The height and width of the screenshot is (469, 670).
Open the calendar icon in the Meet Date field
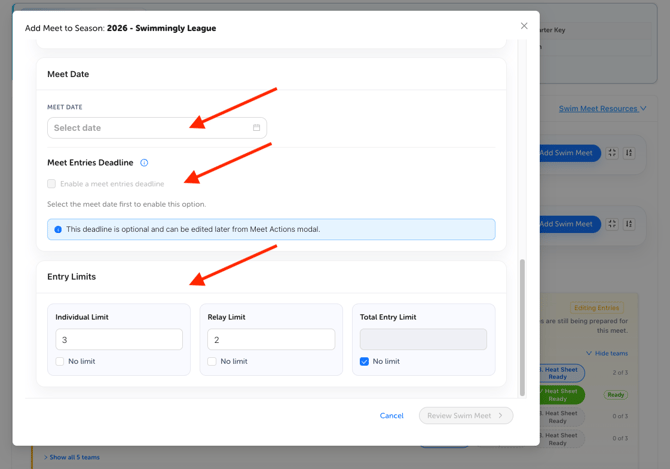[256, 128]
